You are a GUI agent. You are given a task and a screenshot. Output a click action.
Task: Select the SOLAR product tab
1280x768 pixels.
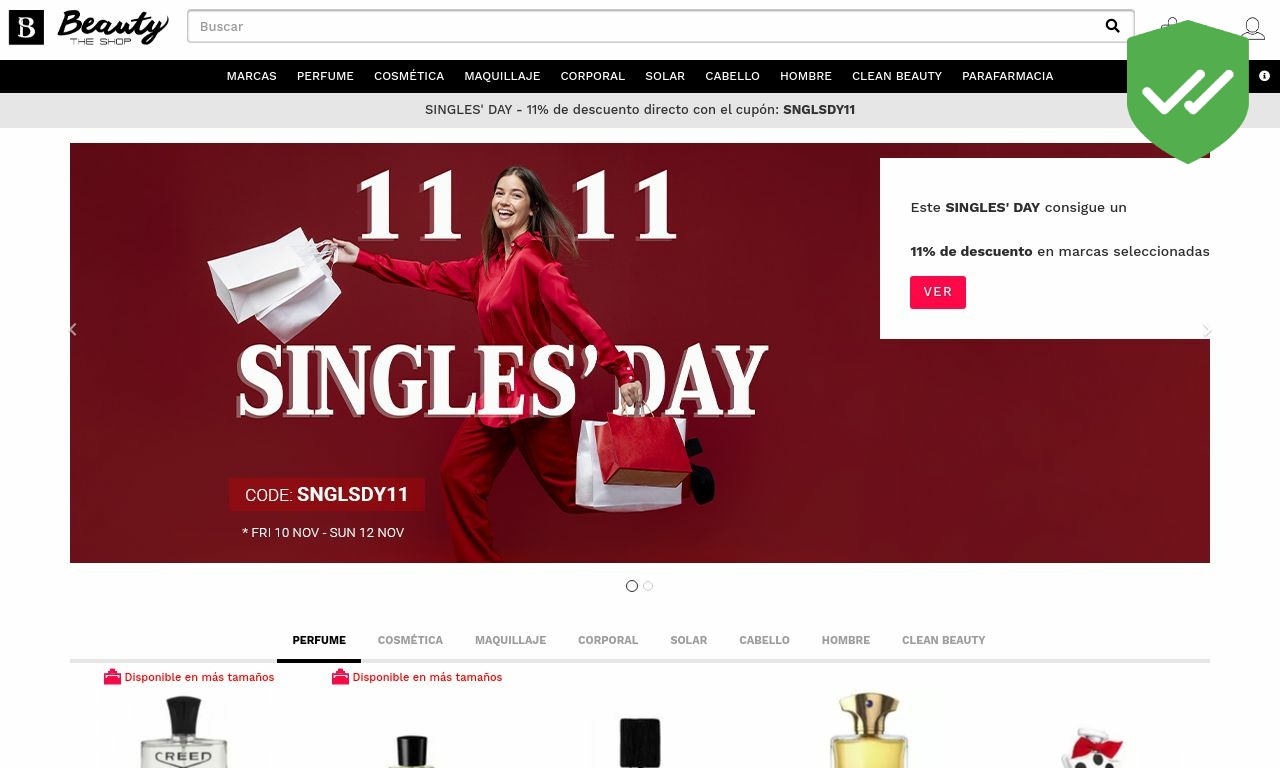click(x=689, y=640)
